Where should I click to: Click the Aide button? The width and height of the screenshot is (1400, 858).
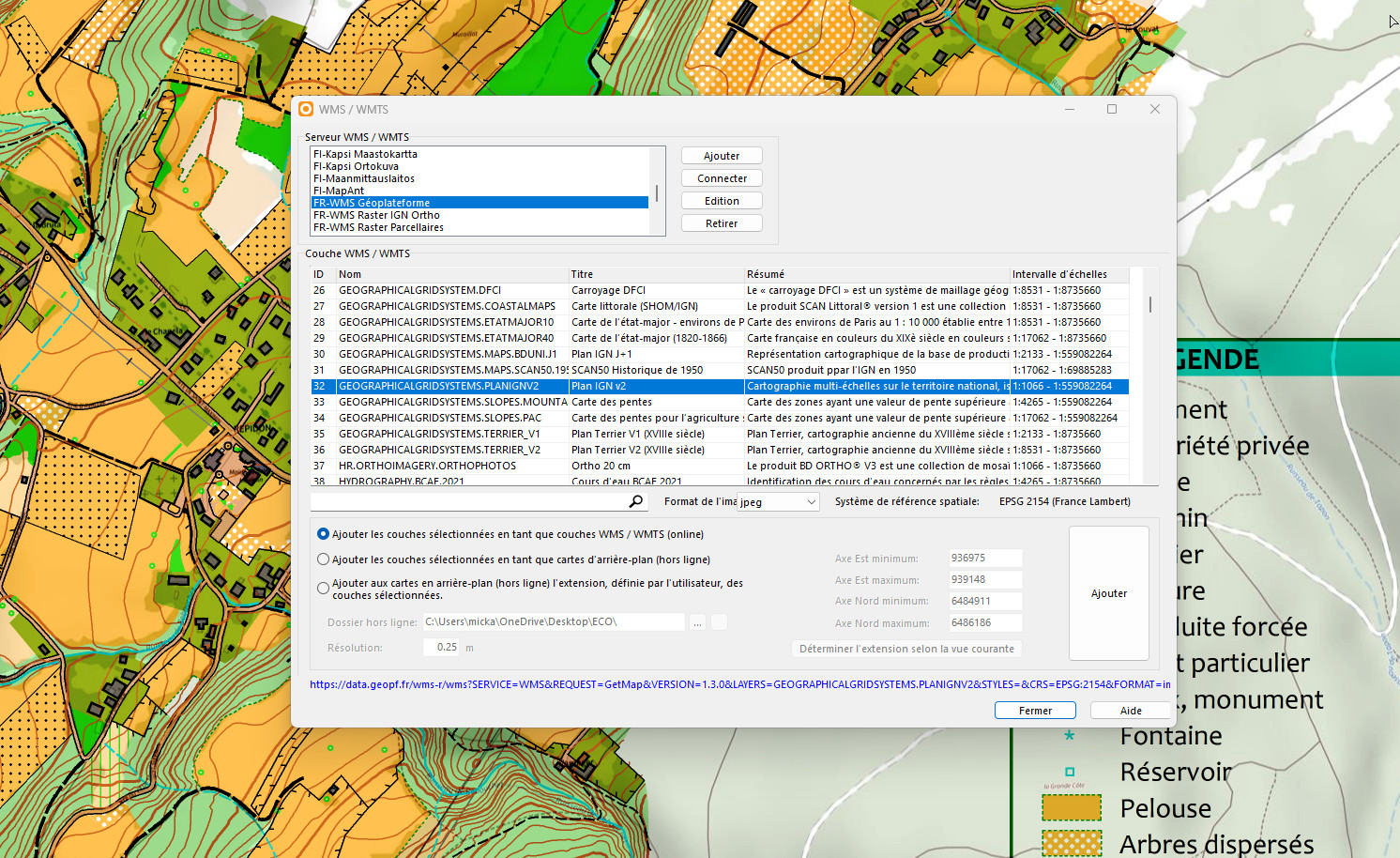pos(1131,711)
